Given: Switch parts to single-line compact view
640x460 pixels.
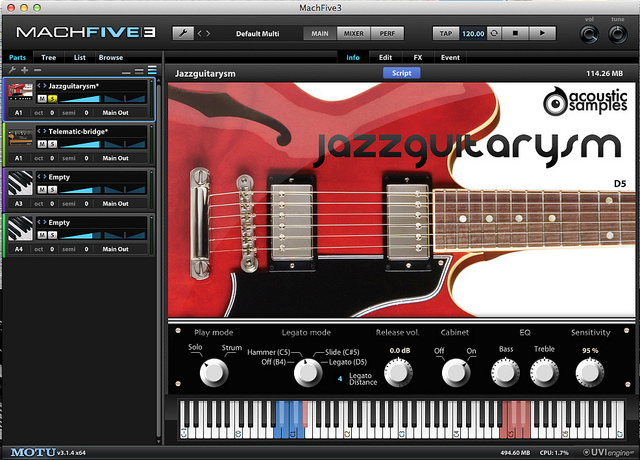Looking at the screenshot, I should pyautogui.click(x=127, y=72).
